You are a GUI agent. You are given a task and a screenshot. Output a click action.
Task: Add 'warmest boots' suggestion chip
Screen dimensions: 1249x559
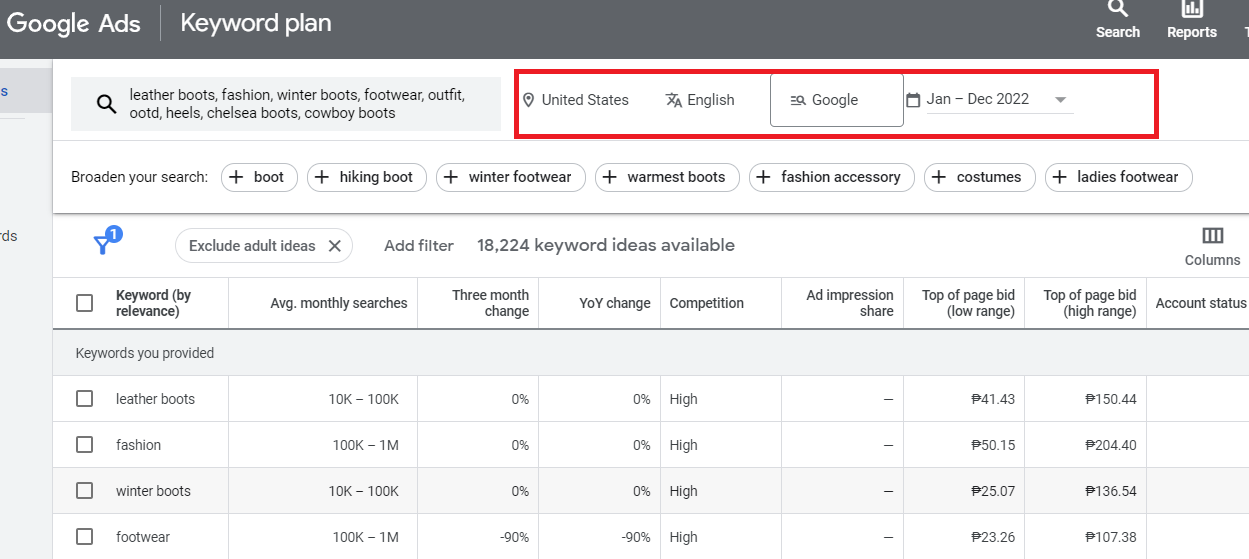667,177
